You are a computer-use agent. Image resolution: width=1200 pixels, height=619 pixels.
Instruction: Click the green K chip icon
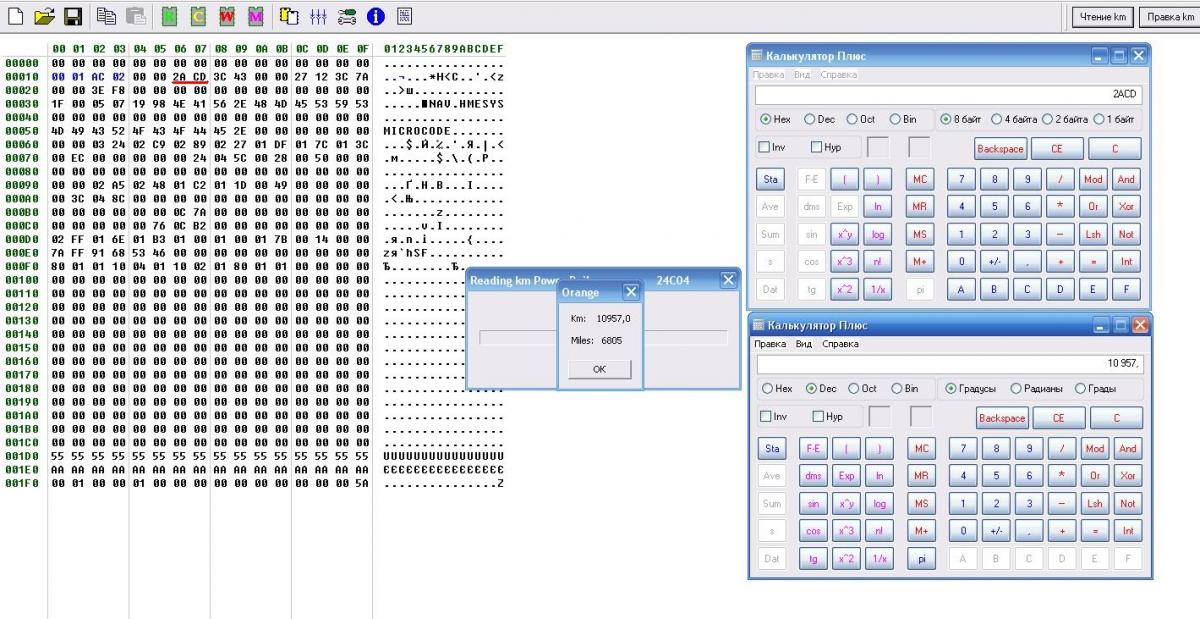point(169,16)
